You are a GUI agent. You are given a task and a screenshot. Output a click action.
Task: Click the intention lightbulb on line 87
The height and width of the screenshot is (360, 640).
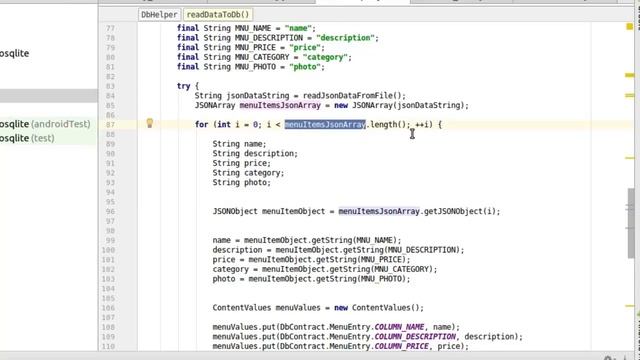coord(149,123)
